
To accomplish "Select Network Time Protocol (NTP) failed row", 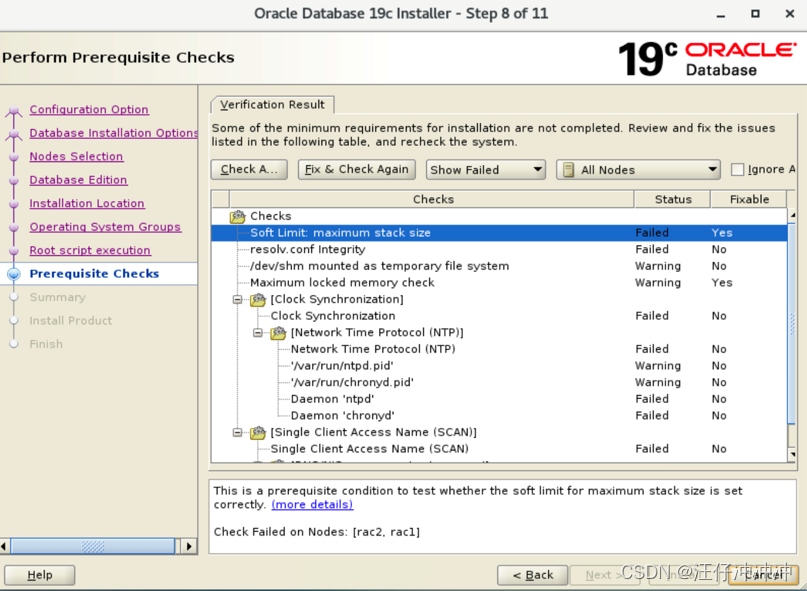I will click(499, 349).
